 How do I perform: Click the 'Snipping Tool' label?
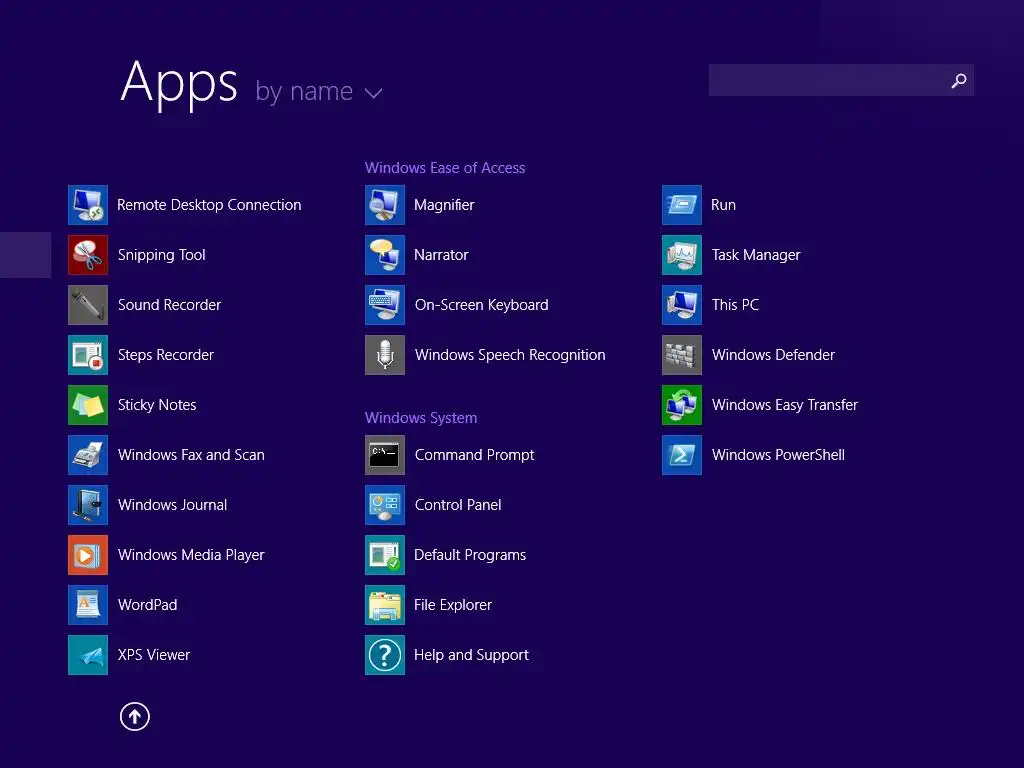point(161,255)
